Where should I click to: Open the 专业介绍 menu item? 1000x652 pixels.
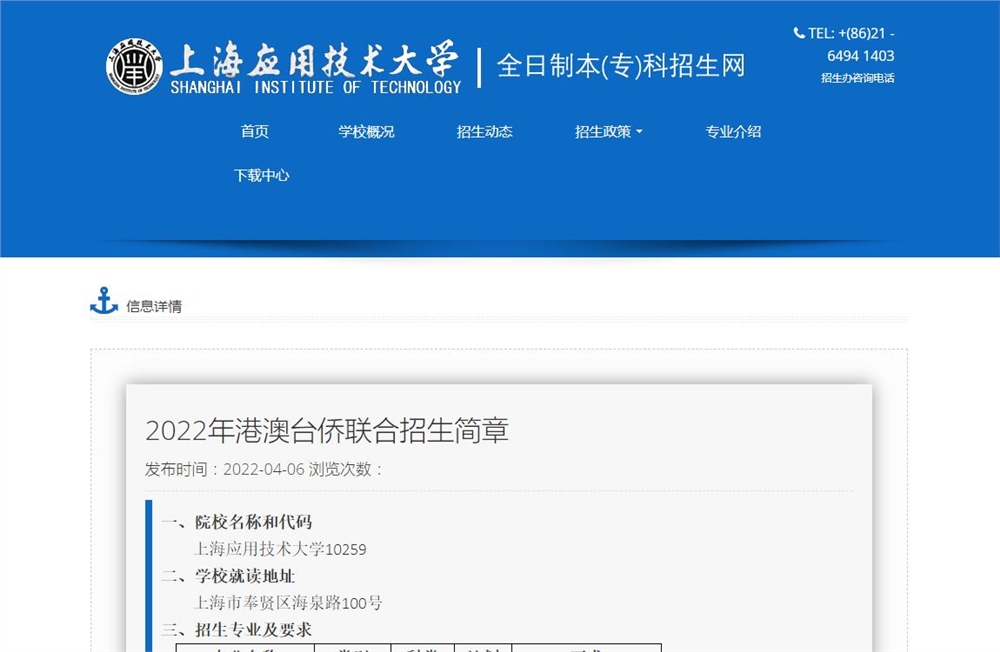coord(733,131)
